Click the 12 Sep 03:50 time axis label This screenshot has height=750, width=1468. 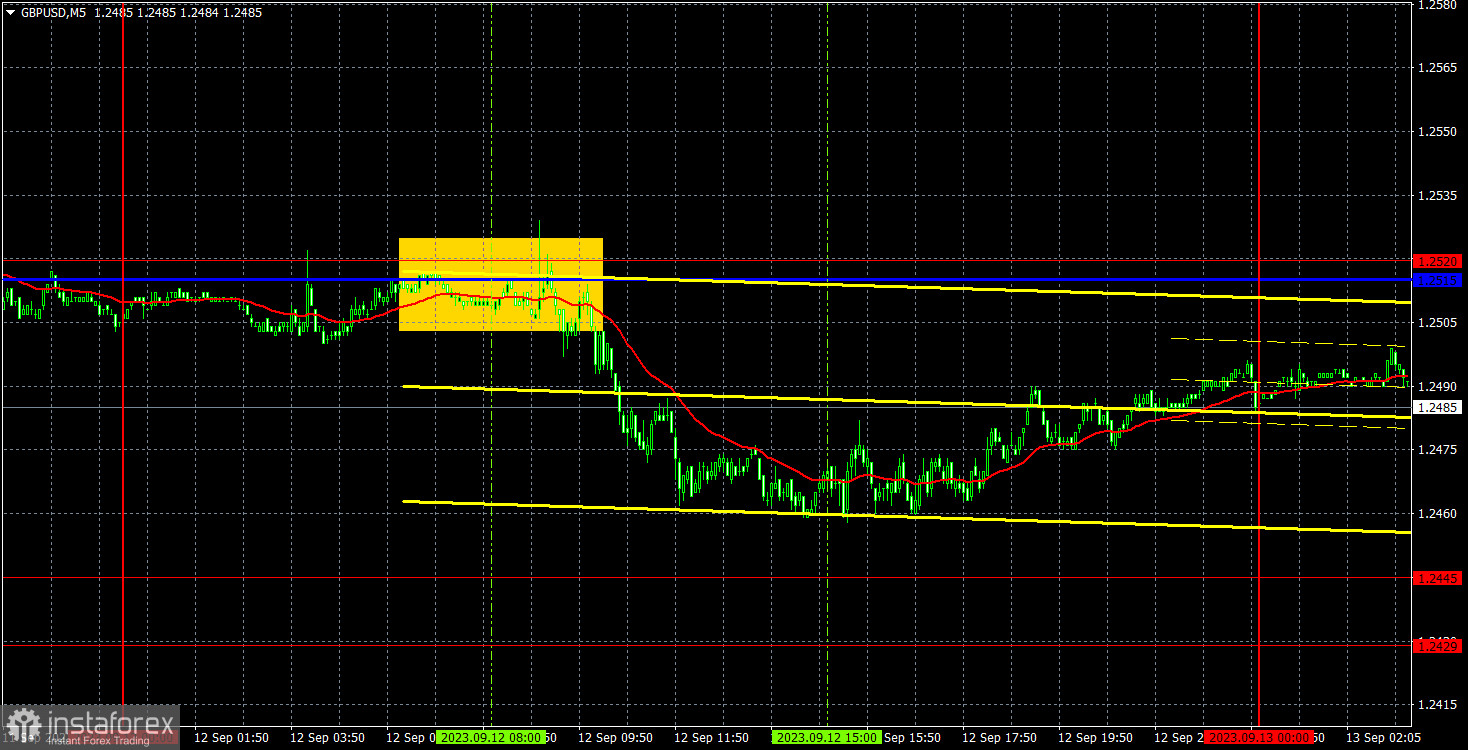coord(327,737)
